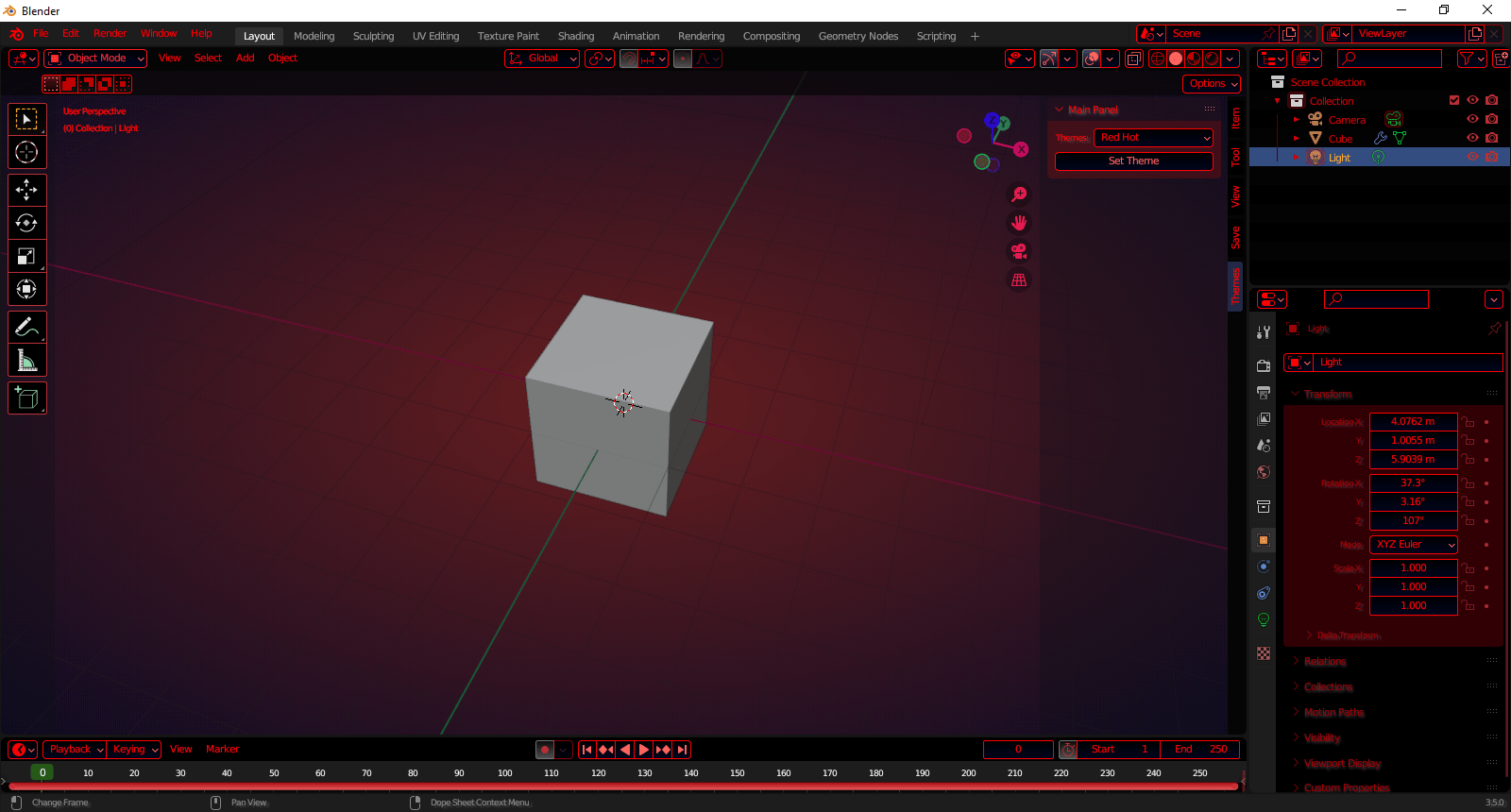Select the Annotate tool
The width and height of the screenshot is (1511, 812).
(x=26, y=328)
